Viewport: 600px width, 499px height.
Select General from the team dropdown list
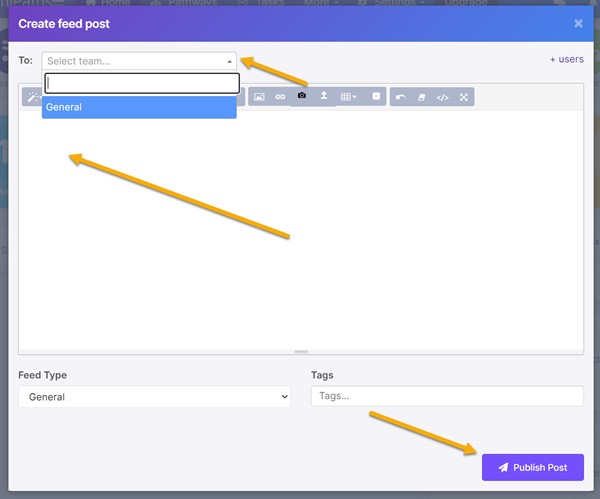139,107
